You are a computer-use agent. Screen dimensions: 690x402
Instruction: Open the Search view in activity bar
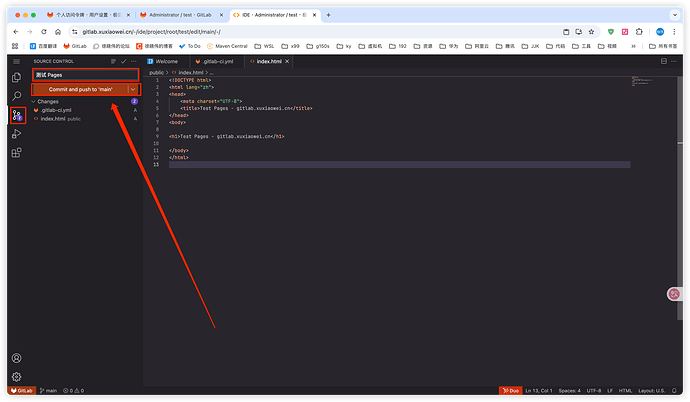click(16, 96)
